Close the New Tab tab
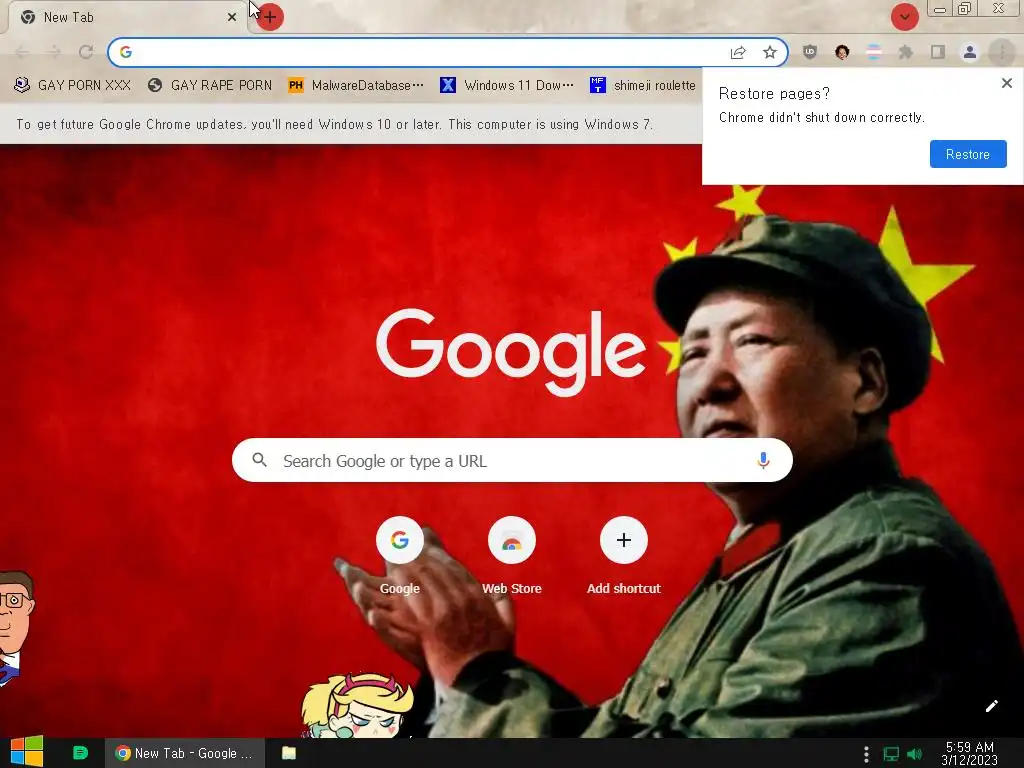The image size is (1024, 768). [232, 17]
